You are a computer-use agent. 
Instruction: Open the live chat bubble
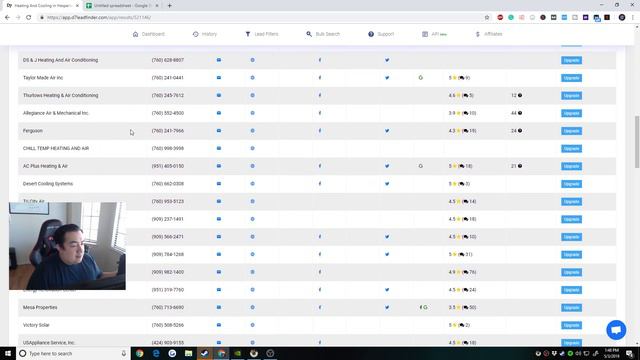point(616,330)
